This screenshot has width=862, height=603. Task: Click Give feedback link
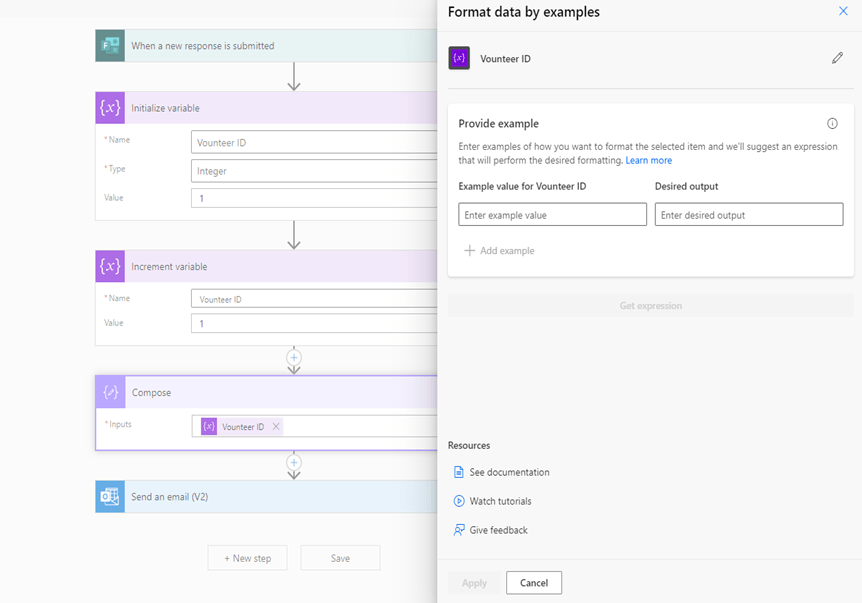(x=498, y=530)
